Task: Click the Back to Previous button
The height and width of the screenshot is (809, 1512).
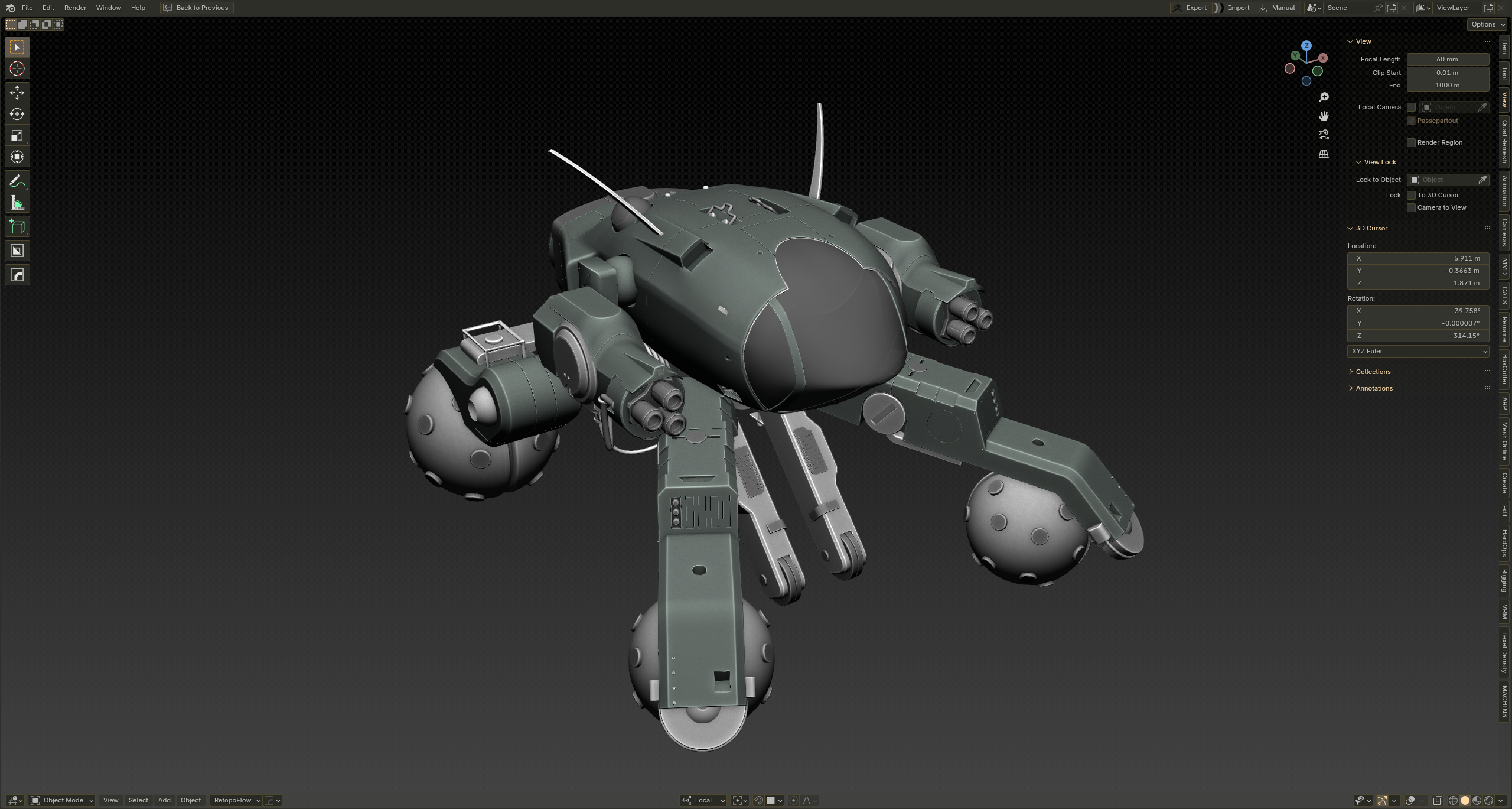Action: coord(196,8)
